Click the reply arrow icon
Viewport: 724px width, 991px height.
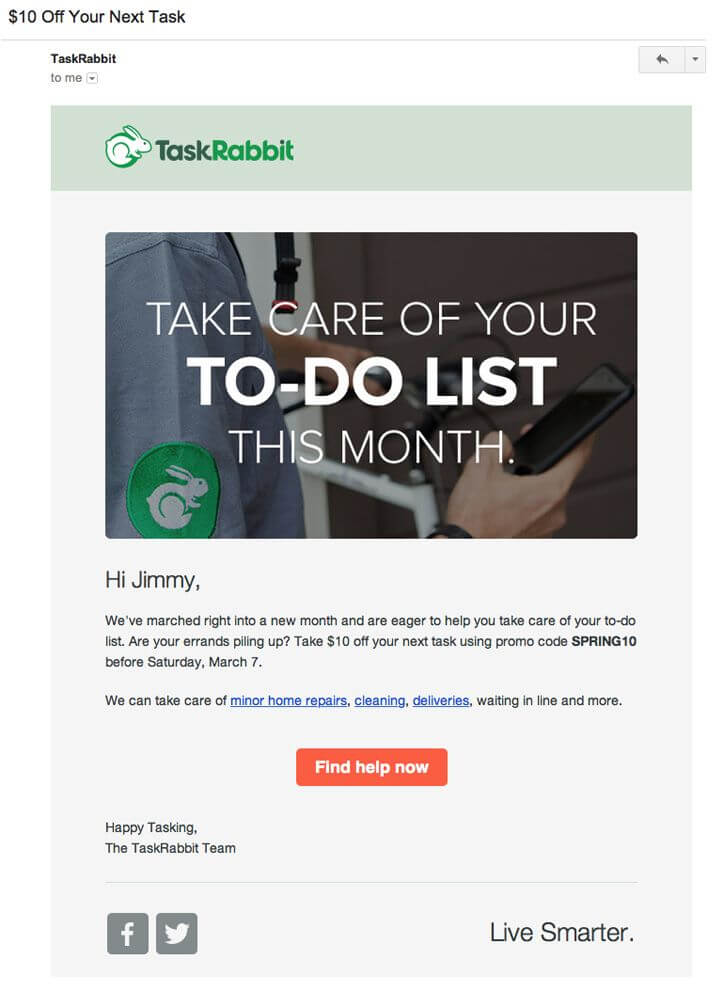661,59
